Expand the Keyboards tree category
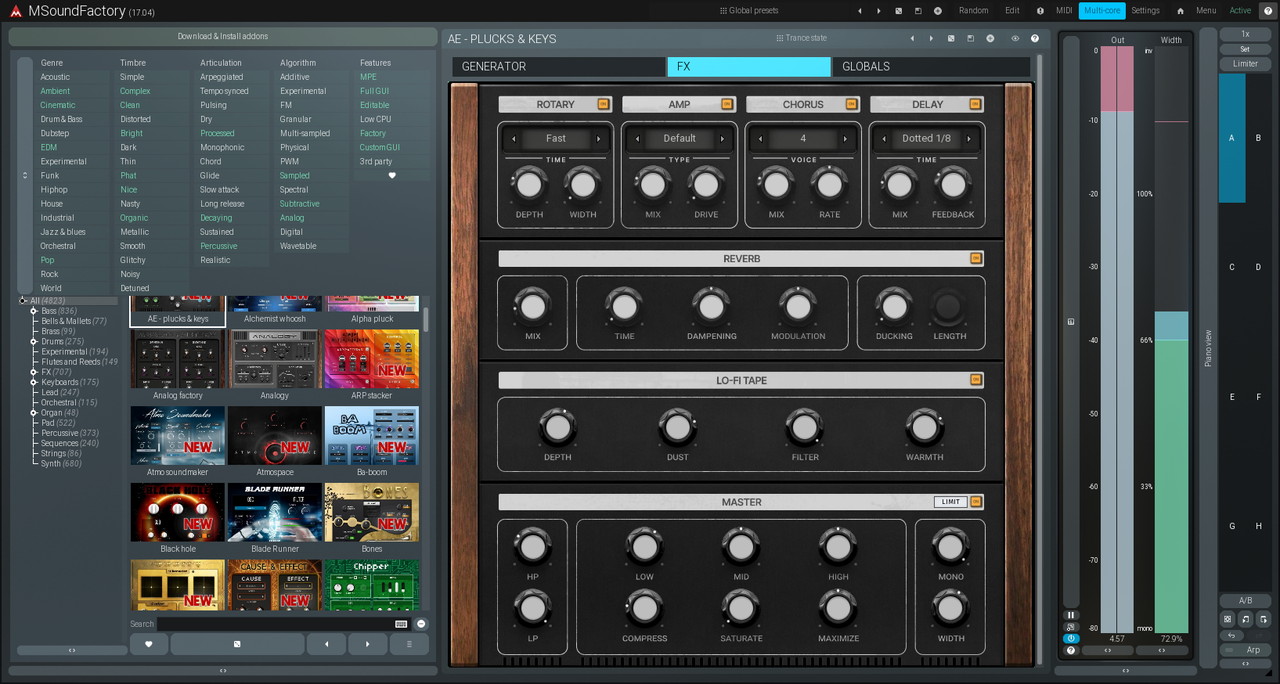The image size is (1280, 684). pos(33,382)
